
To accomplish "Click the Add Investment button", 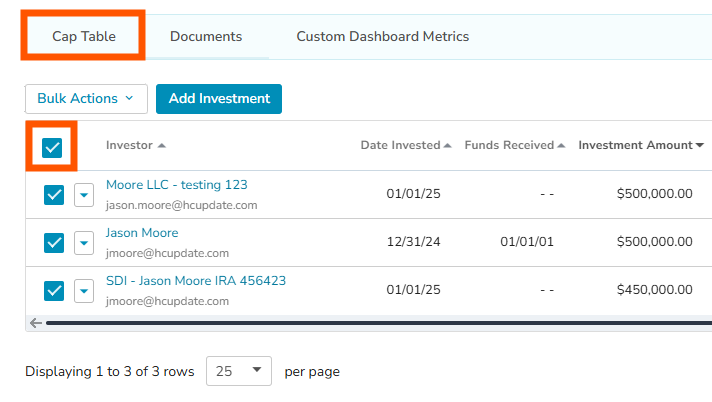I will (x=219, y=99).
